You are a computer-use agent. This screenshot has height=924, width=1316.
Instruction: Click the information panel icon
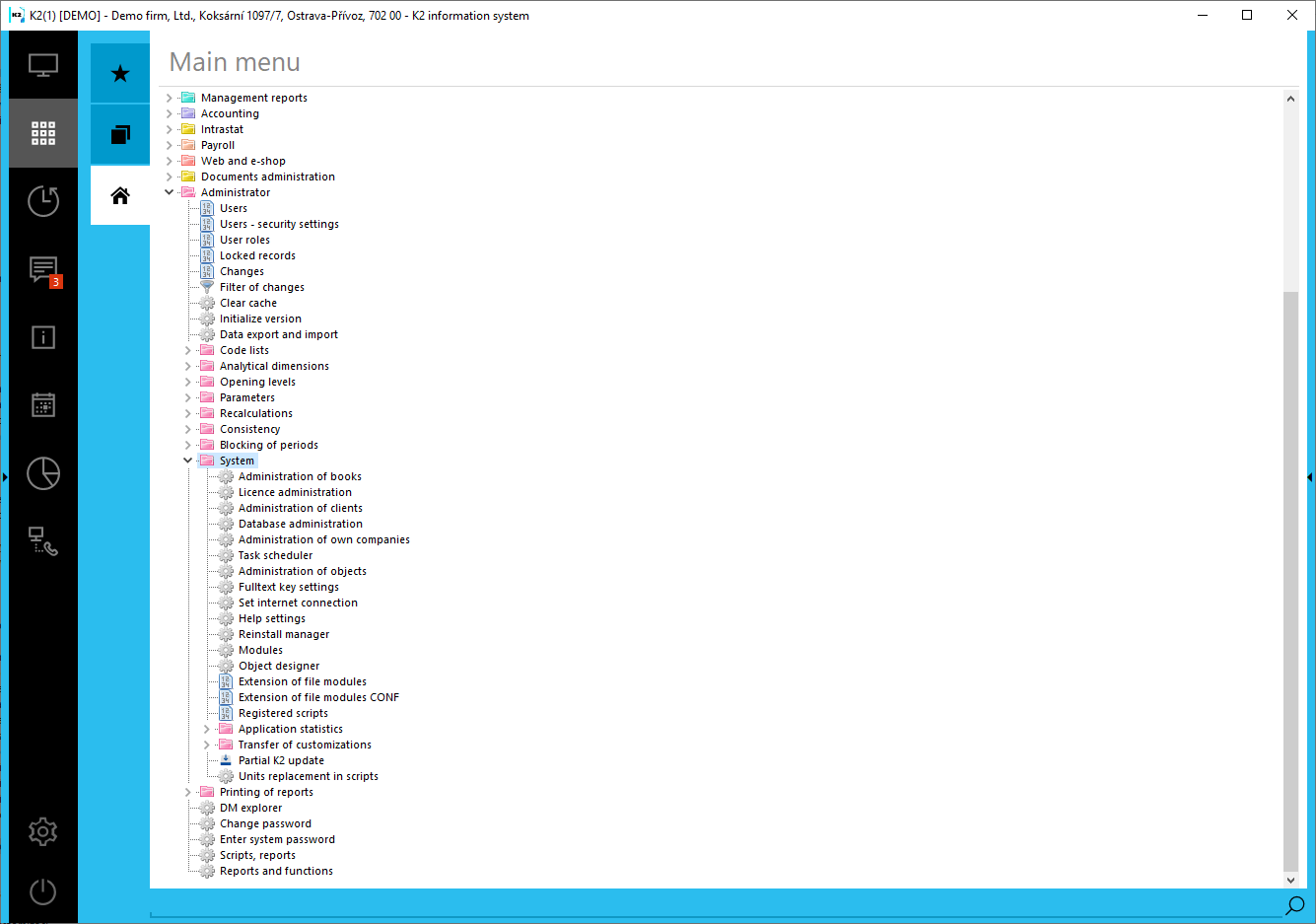point(42,337)
